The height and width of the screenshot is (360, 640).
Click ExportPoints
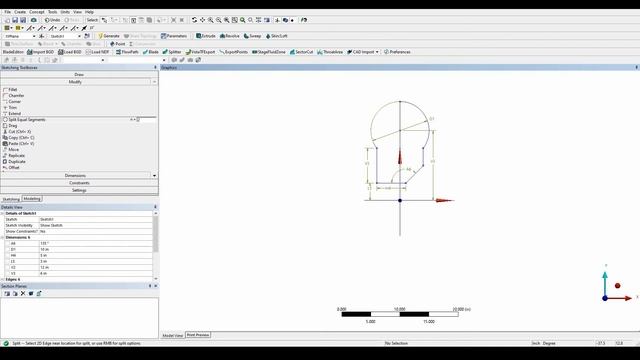[x=233, y=52]
